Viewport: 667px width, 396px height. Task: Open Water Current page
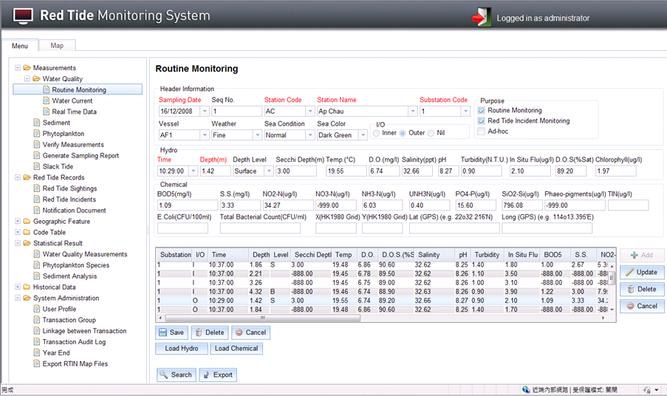click(x=72, y=101)
